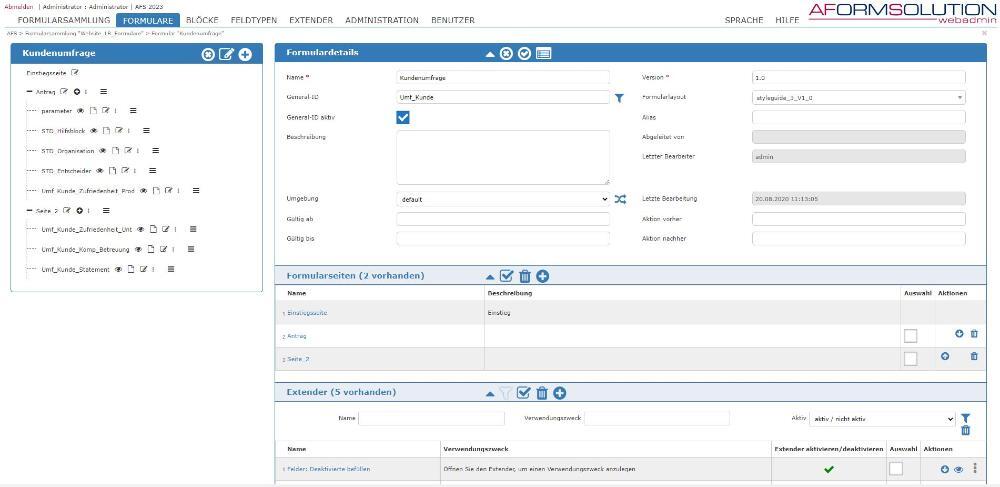This screenshot has width=1000, height=487.
Task: Click into the Alias input field
Action: coord(858,117)
